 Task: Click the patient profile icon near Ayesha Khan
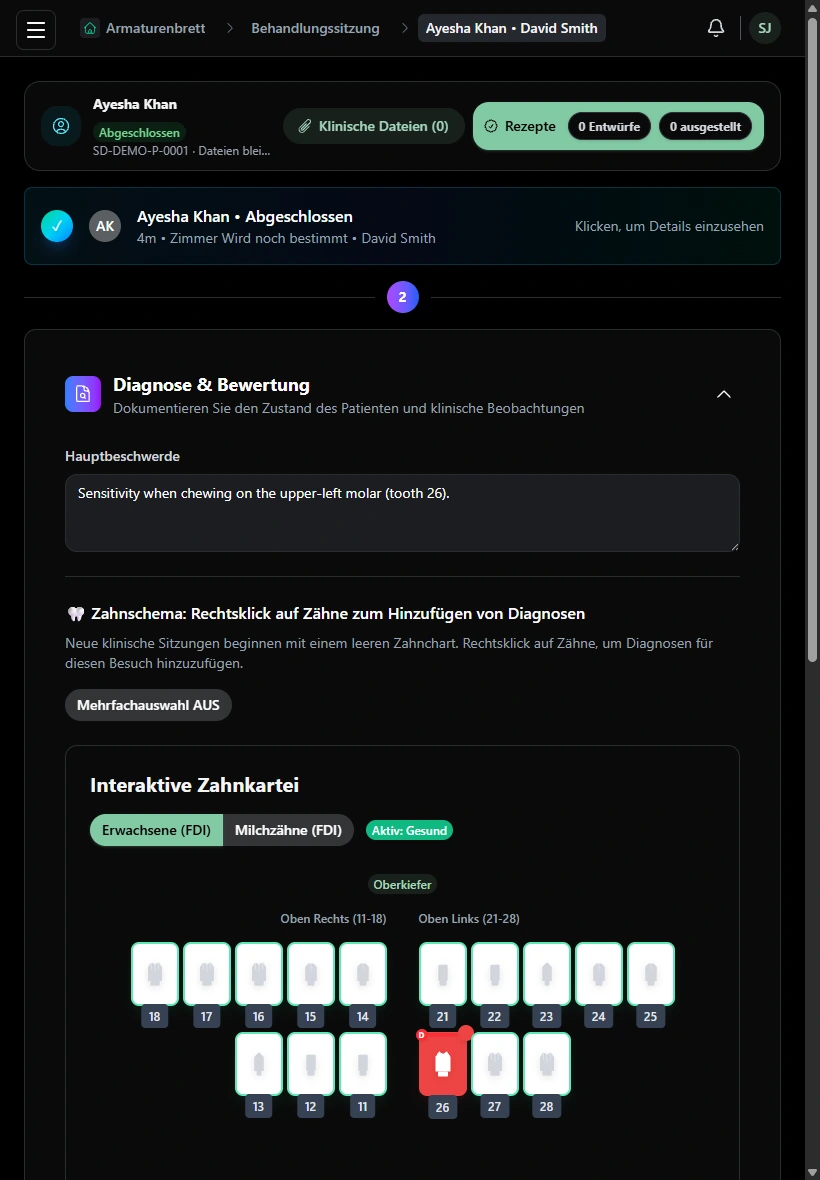[x=61, y=126]
